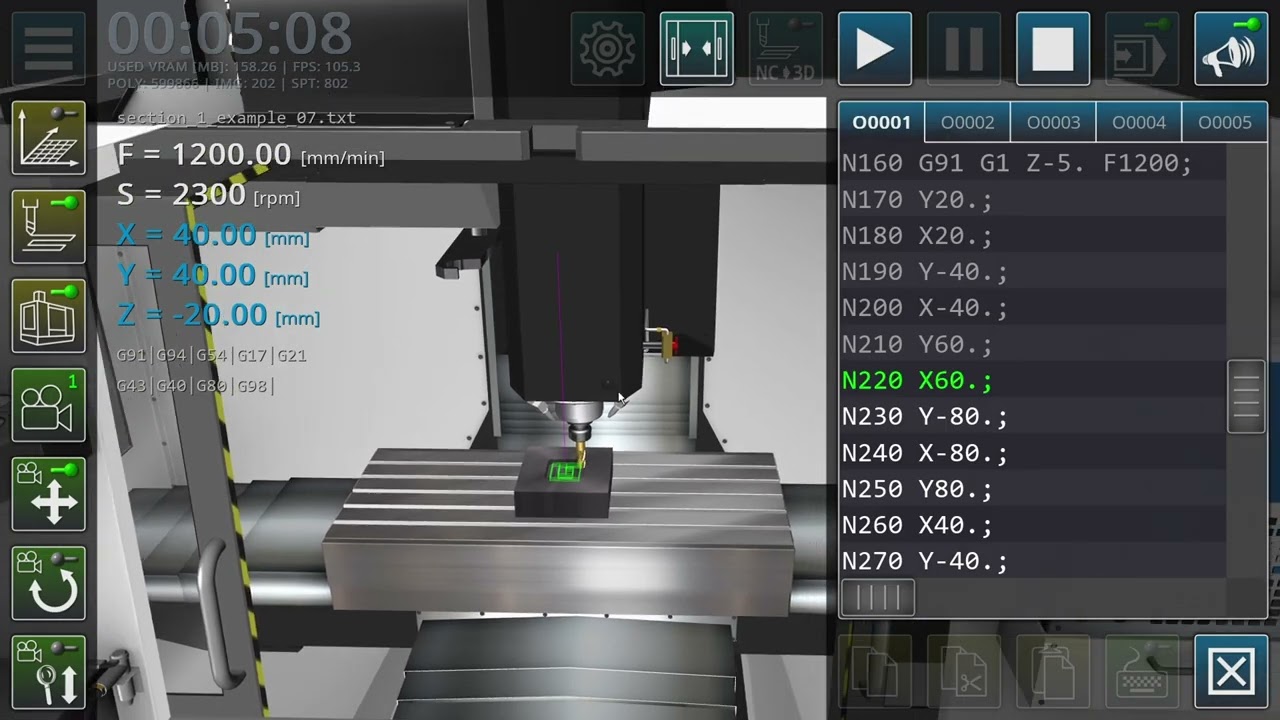
Task: Enable the camera zoom mode icon
Action: [x=48, y=672]
